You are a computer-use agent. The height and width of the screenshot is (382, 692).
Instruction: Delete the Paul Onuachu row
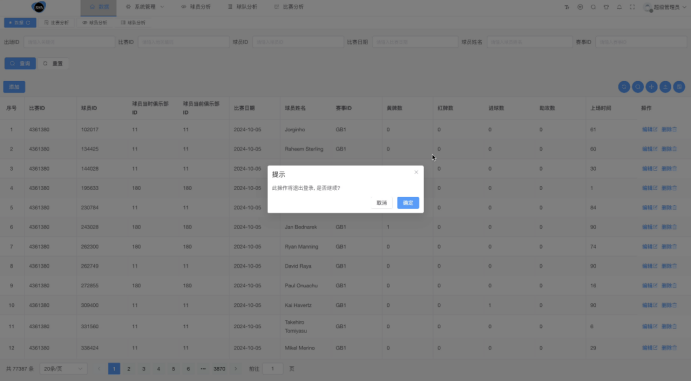[669, 286]
